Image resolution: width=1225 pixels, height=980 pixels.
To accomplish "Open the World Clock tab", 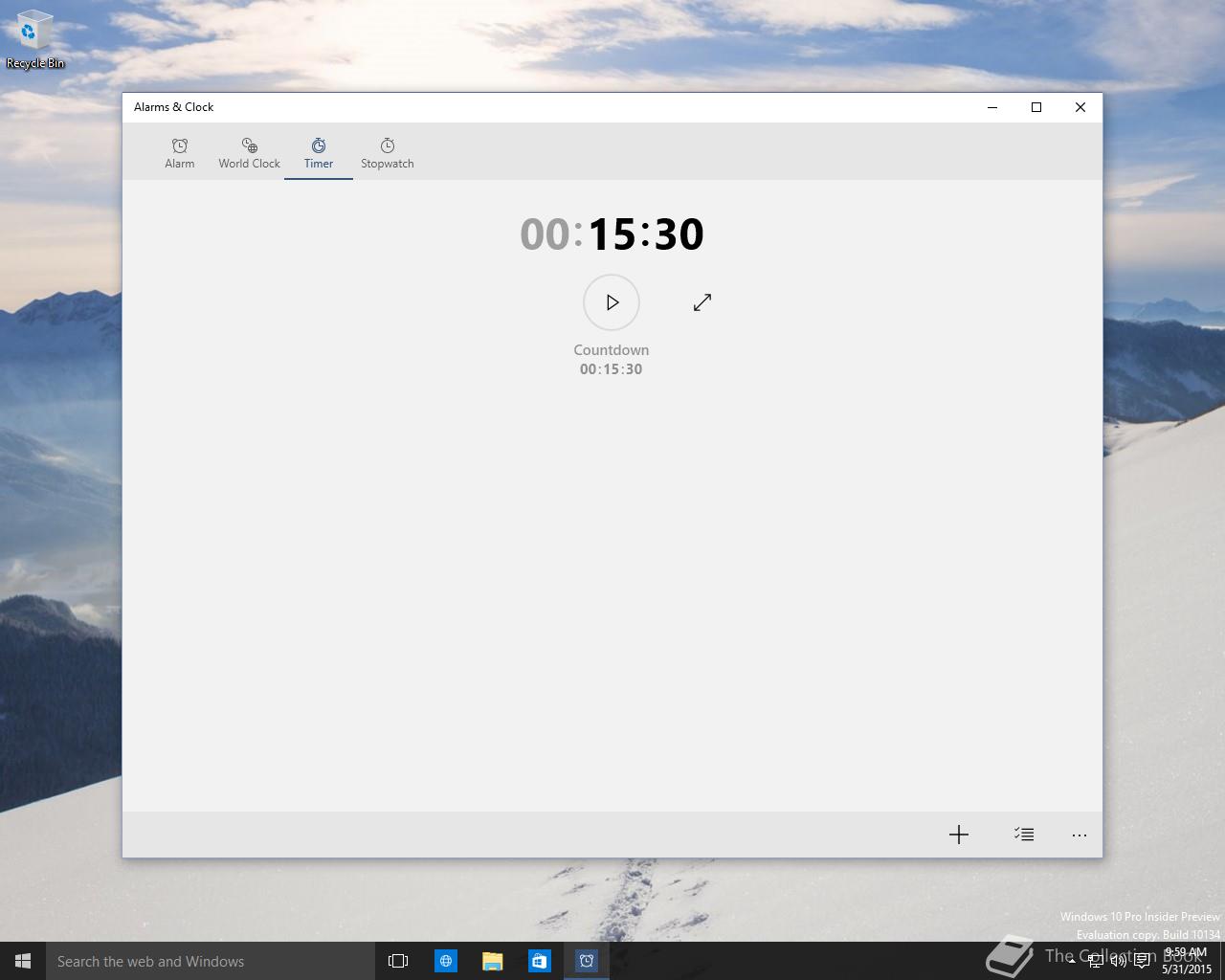I will 249,153.
